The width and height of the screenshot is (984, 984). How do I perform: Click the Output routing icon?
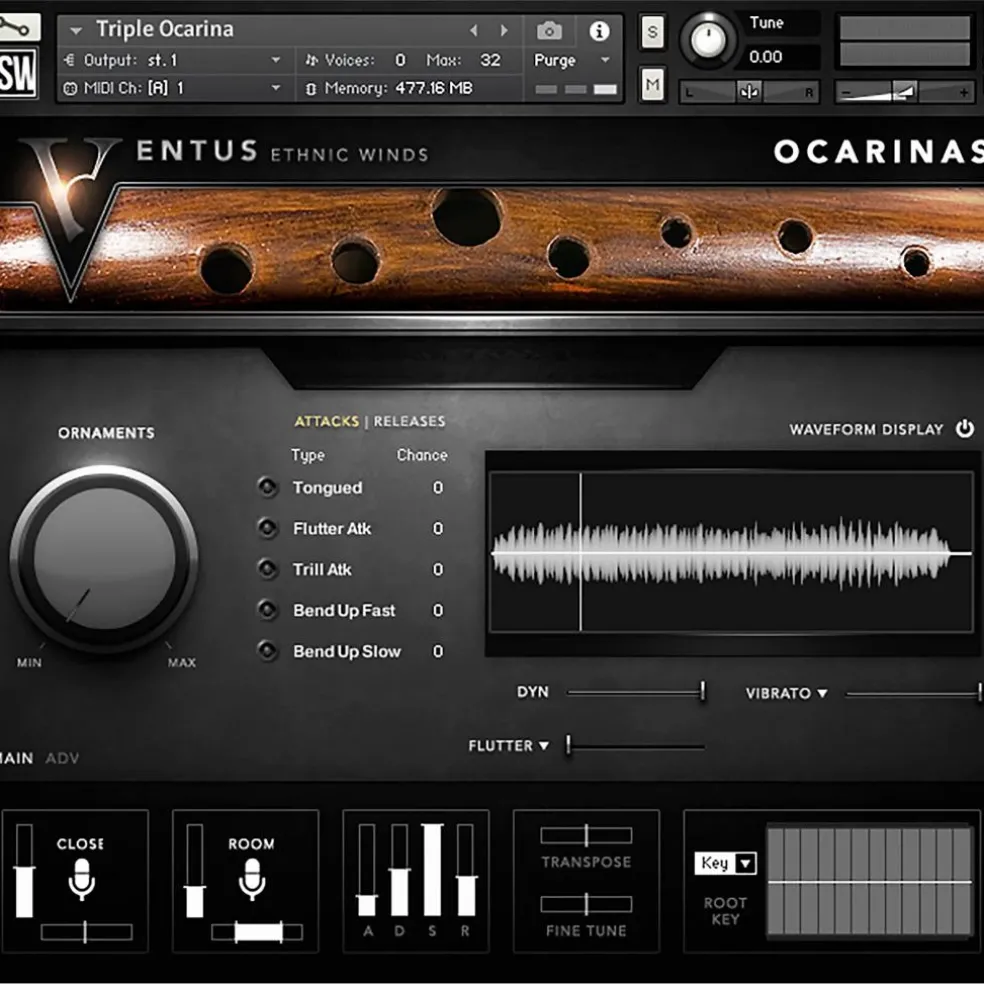pyautogui.click(x=70, y=60)
